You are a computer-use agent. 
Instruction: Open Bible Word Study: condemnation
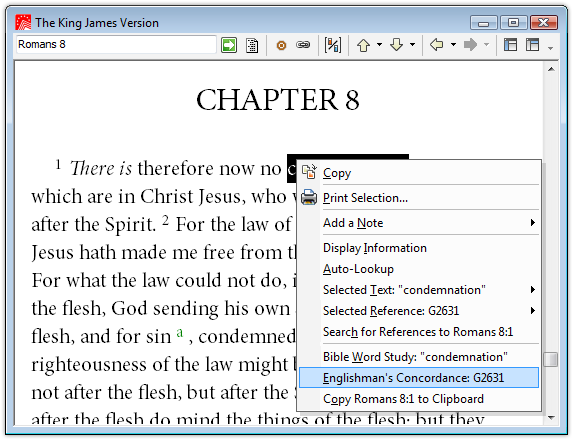pyautogui.click(x=419, y=357)
